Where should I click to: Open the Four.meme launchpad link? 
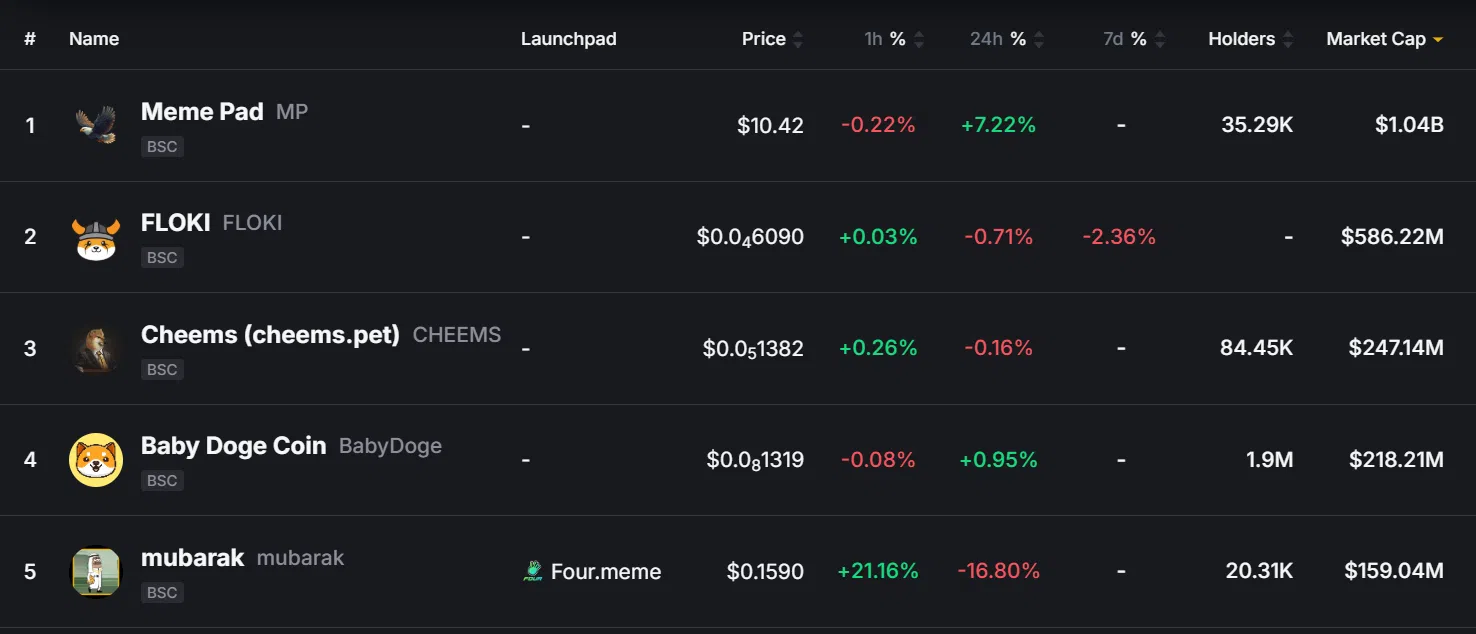pos(605,572)
